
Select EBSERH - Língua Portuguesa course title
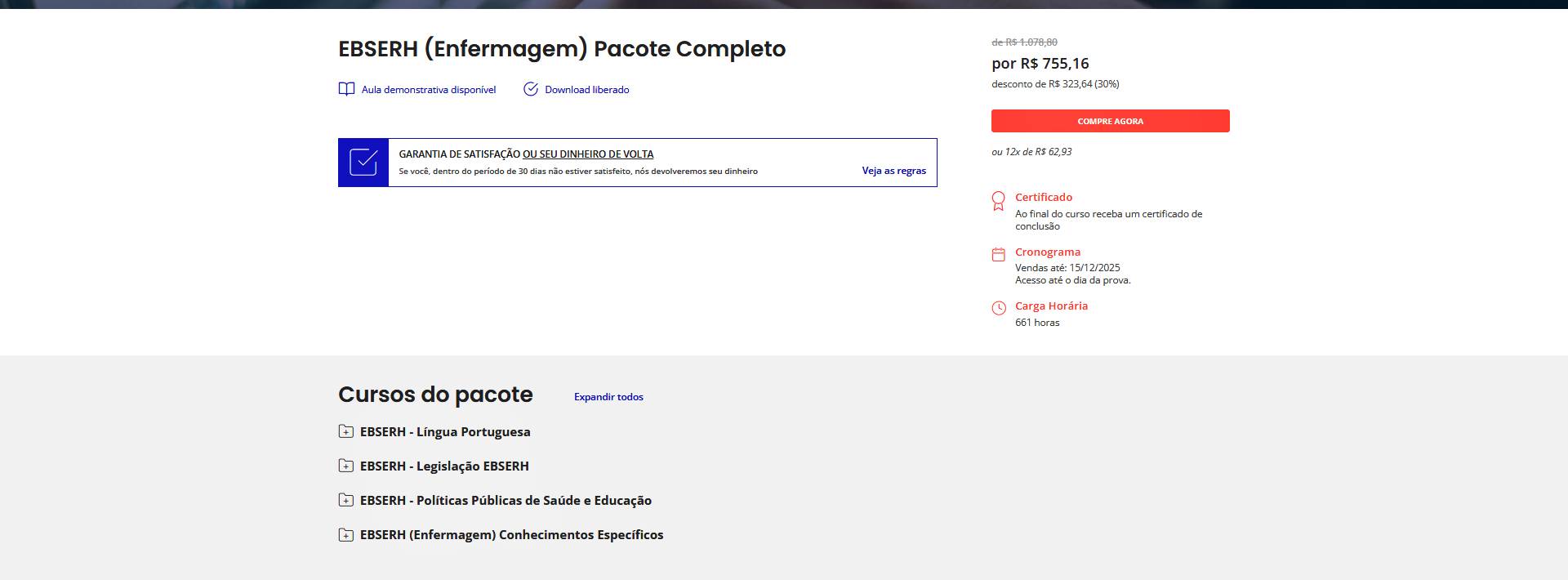(x=445, y=432)
